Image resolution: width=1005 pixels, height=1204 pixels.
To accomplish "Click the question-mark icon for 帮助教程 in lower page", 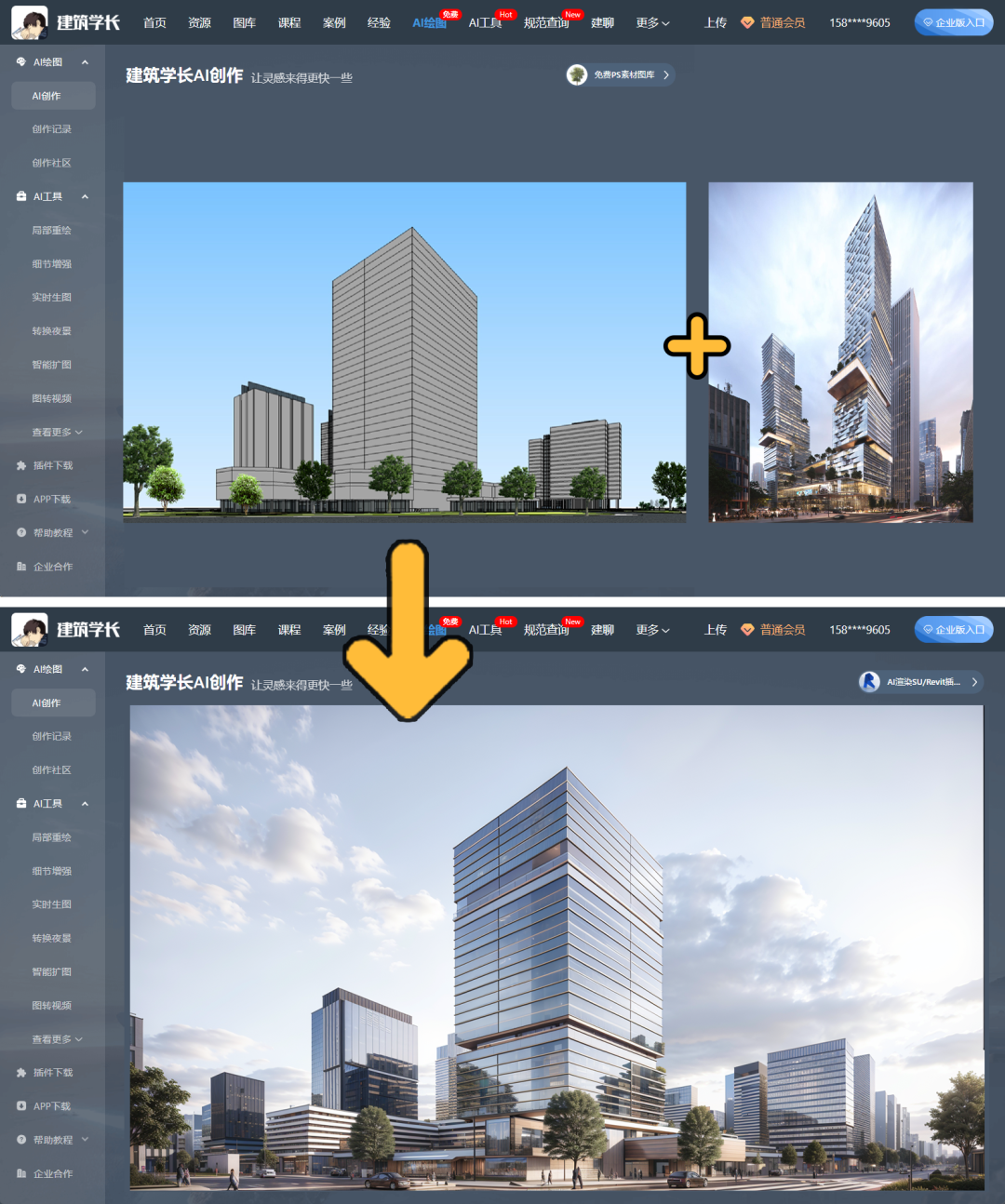I will pyautogui.click(x=21, y=1139).
